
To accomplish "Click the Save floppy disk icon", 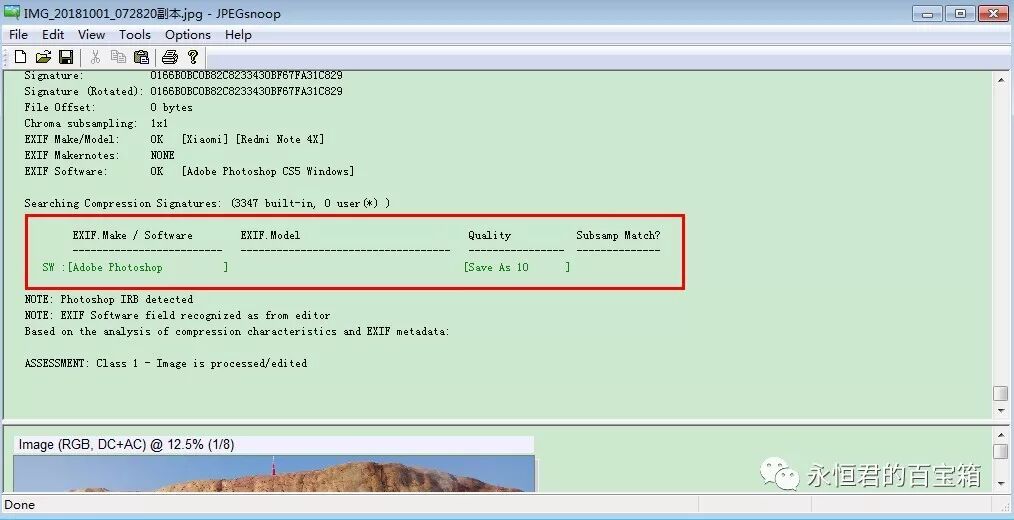I will pyautogui.click(x=66, y=57).
